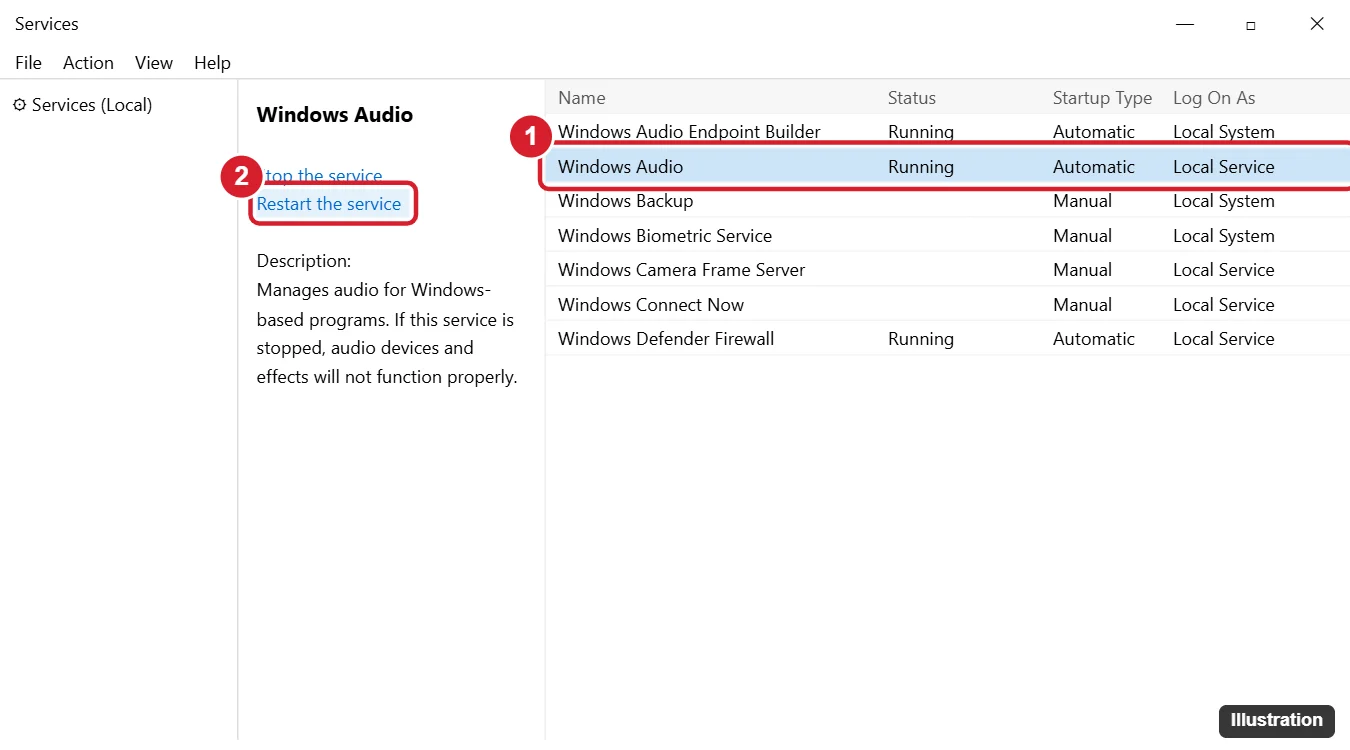
Task: Click the bold Windows Audio heading in details pane
Action: tap(335, 115)
